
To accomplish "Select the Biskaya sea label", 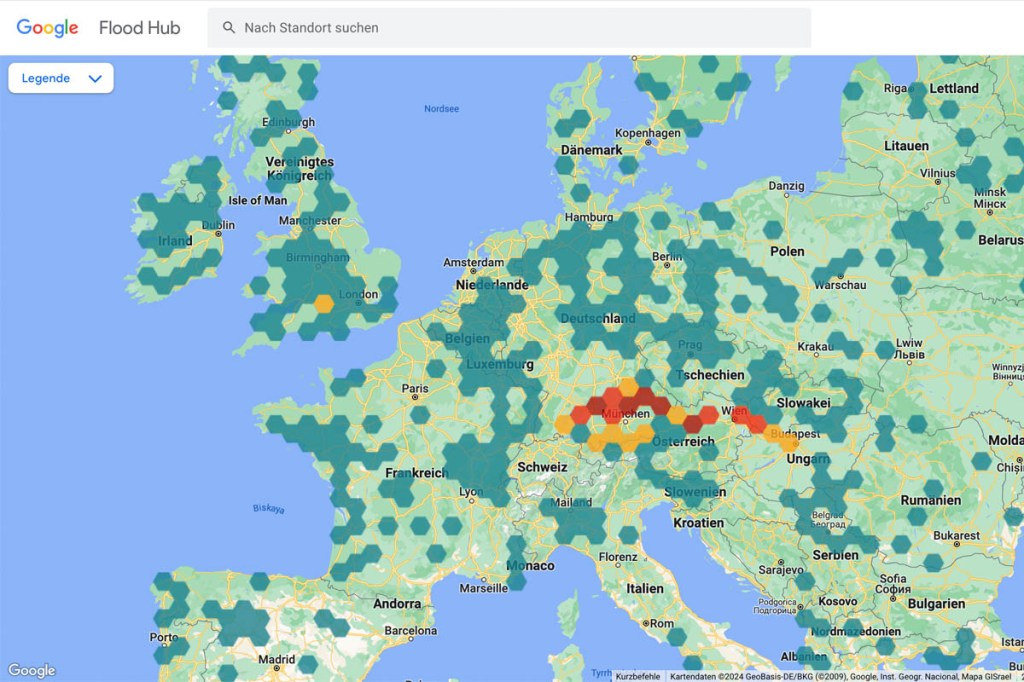I will pos(268,508).
